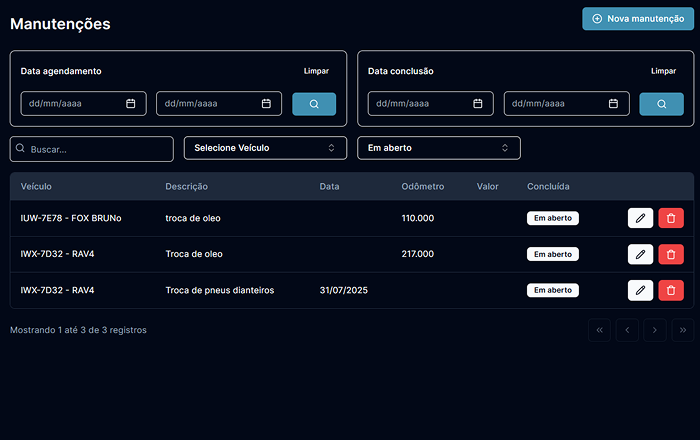The width and height of the screenshot is (700, 440).
Task: Open calendar for first Data agendamento field
Action: point(131,104)
